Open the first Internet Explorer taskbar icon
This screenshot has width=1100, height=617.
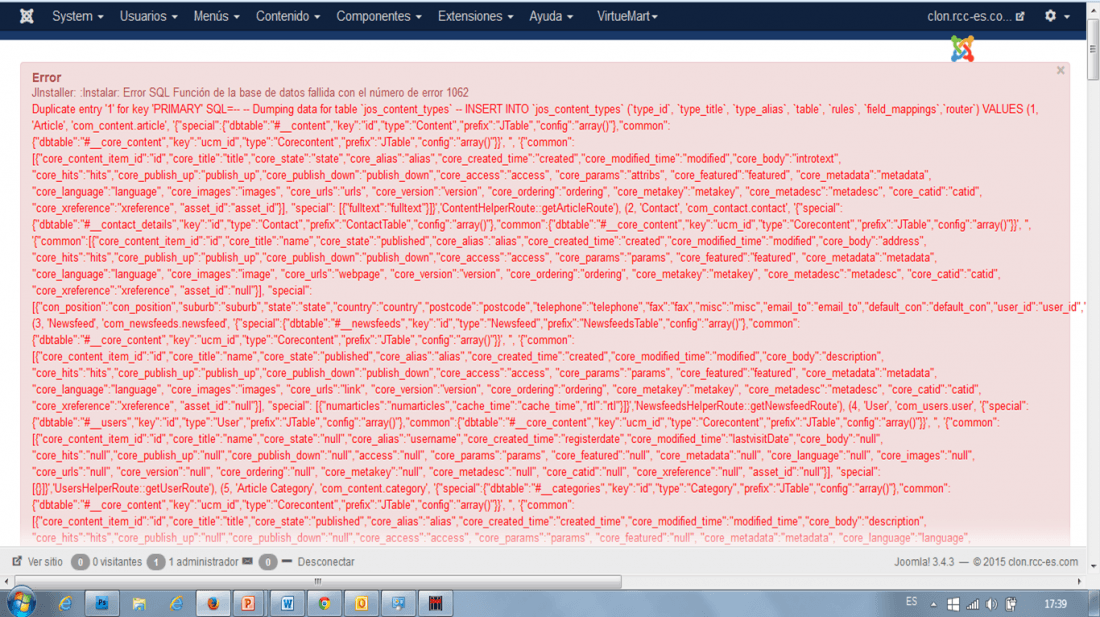pyautogui.click(x=65, y=603)
